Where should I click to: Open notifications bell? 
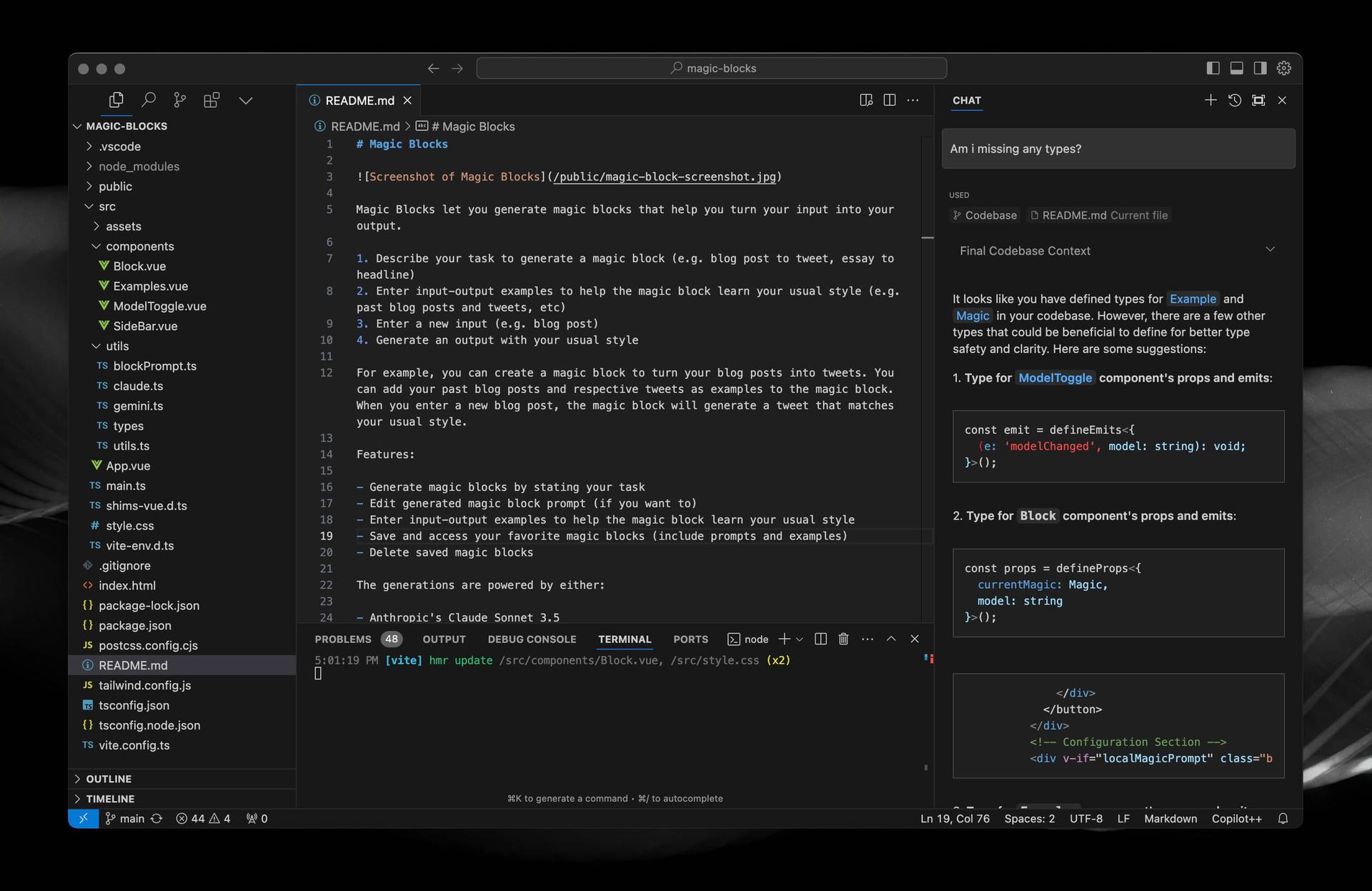tap(1283, 819)
